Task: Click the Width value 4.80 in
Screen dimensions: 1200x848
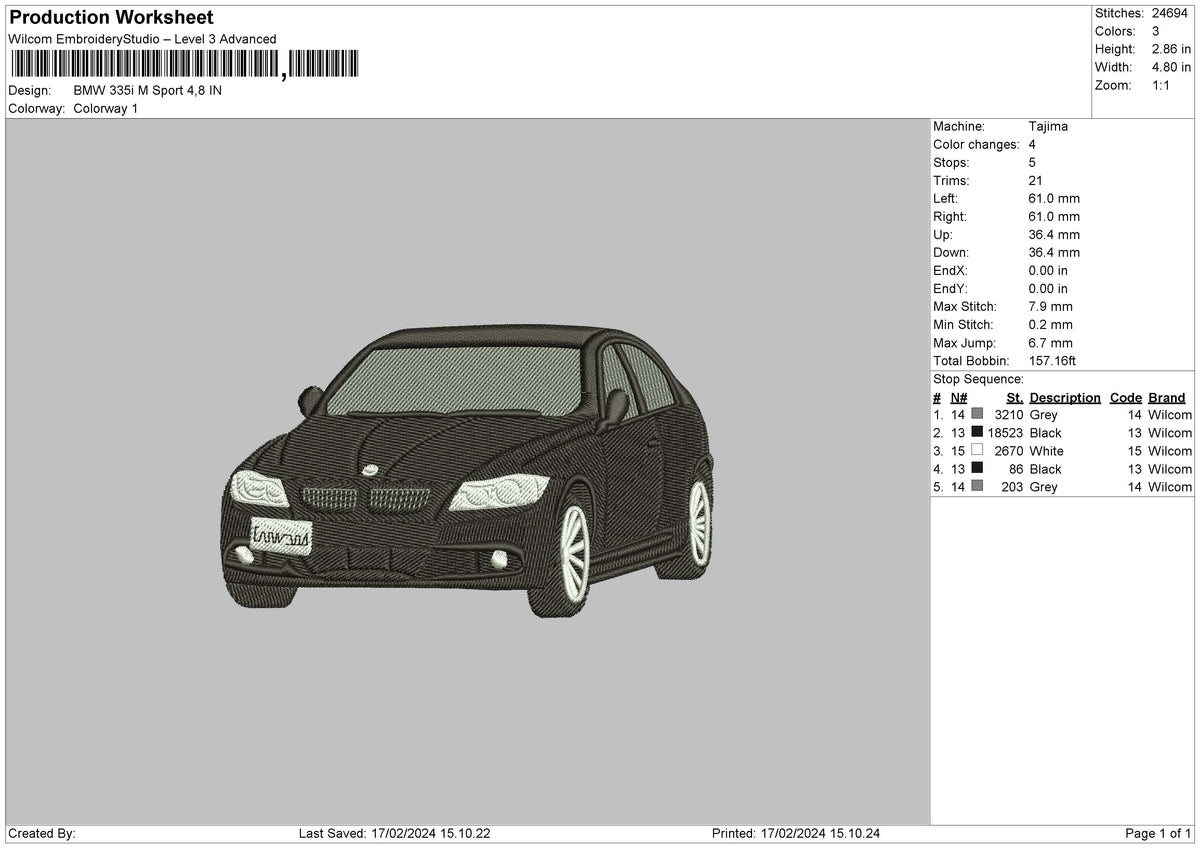Action: click(x=1171, y=67)
